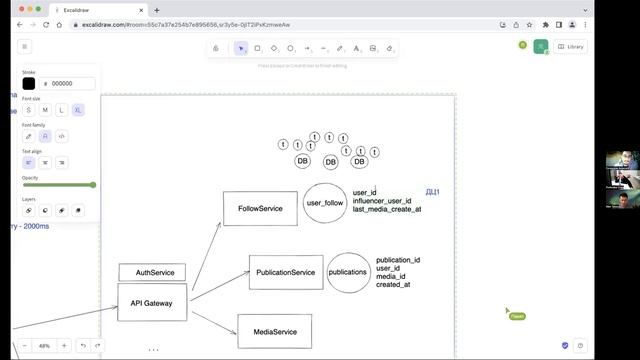Toggle the canvas lock tool
Image resolution: width=640 pixels, height=360 pixels.
point(216,49)
